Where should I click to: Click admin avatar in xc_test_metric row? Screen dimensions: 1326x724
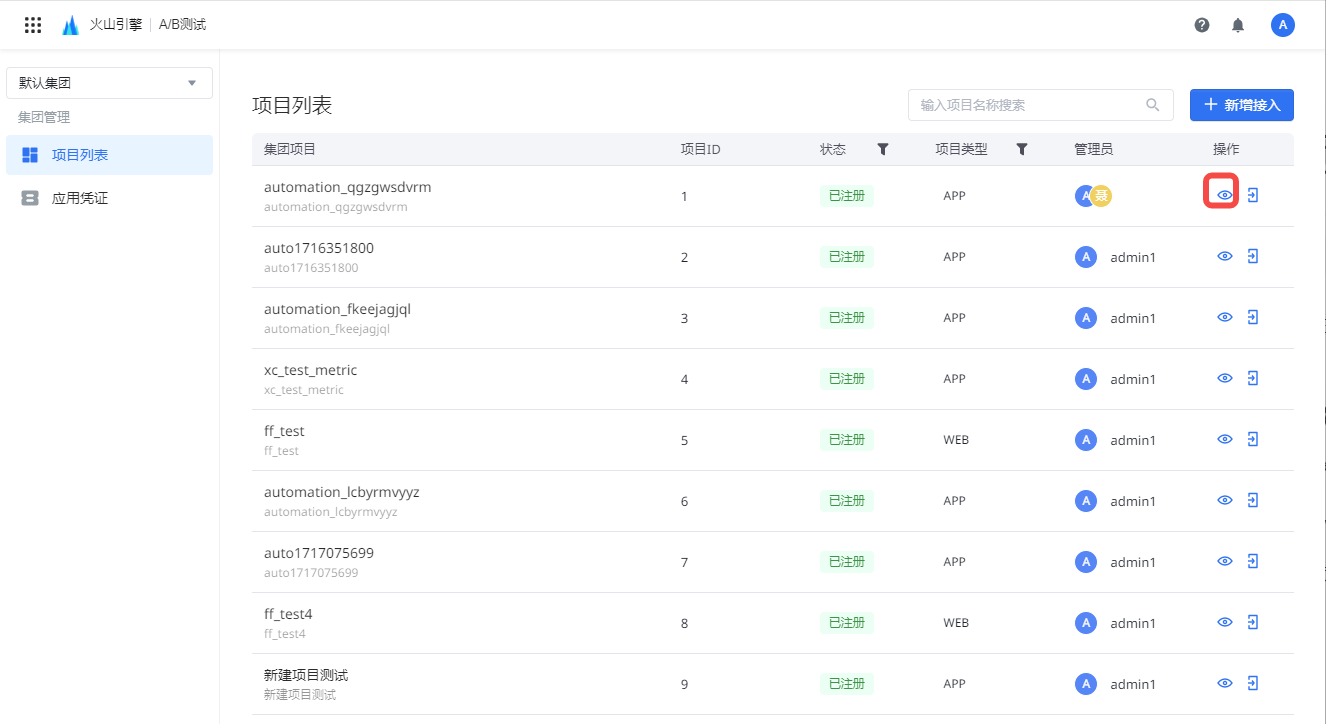click(x=1086, y=379)
